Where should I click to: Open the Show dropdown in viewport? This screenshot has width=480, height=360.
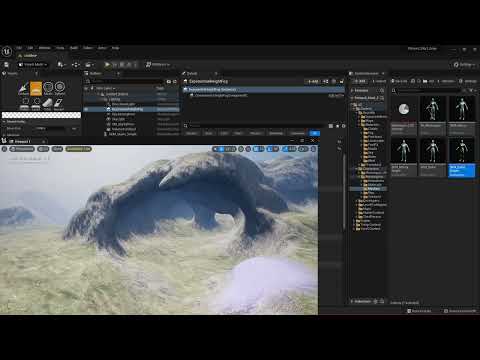(57, 149)
